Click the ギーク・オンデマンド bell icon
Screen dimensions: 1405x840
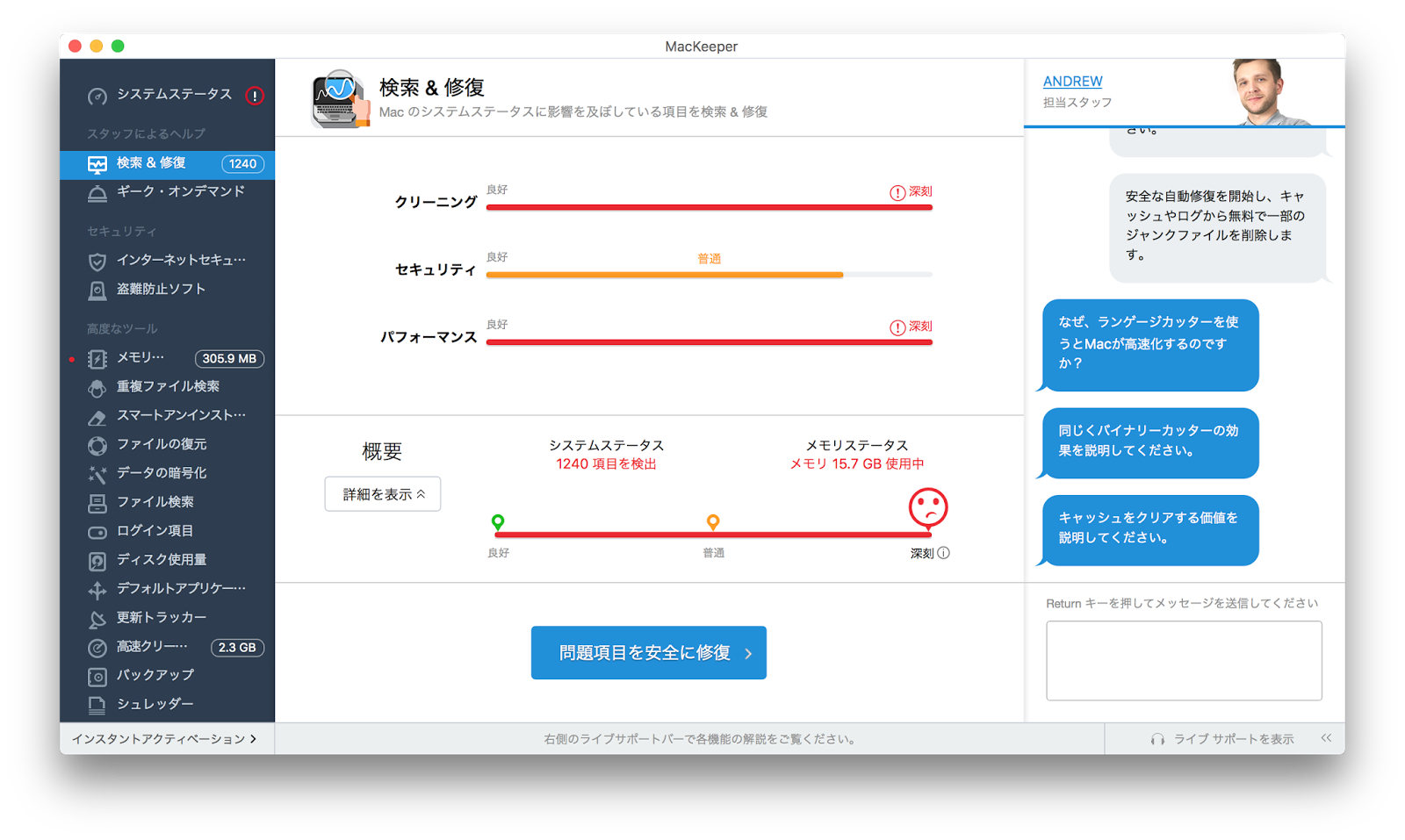(x=97, y=193)
